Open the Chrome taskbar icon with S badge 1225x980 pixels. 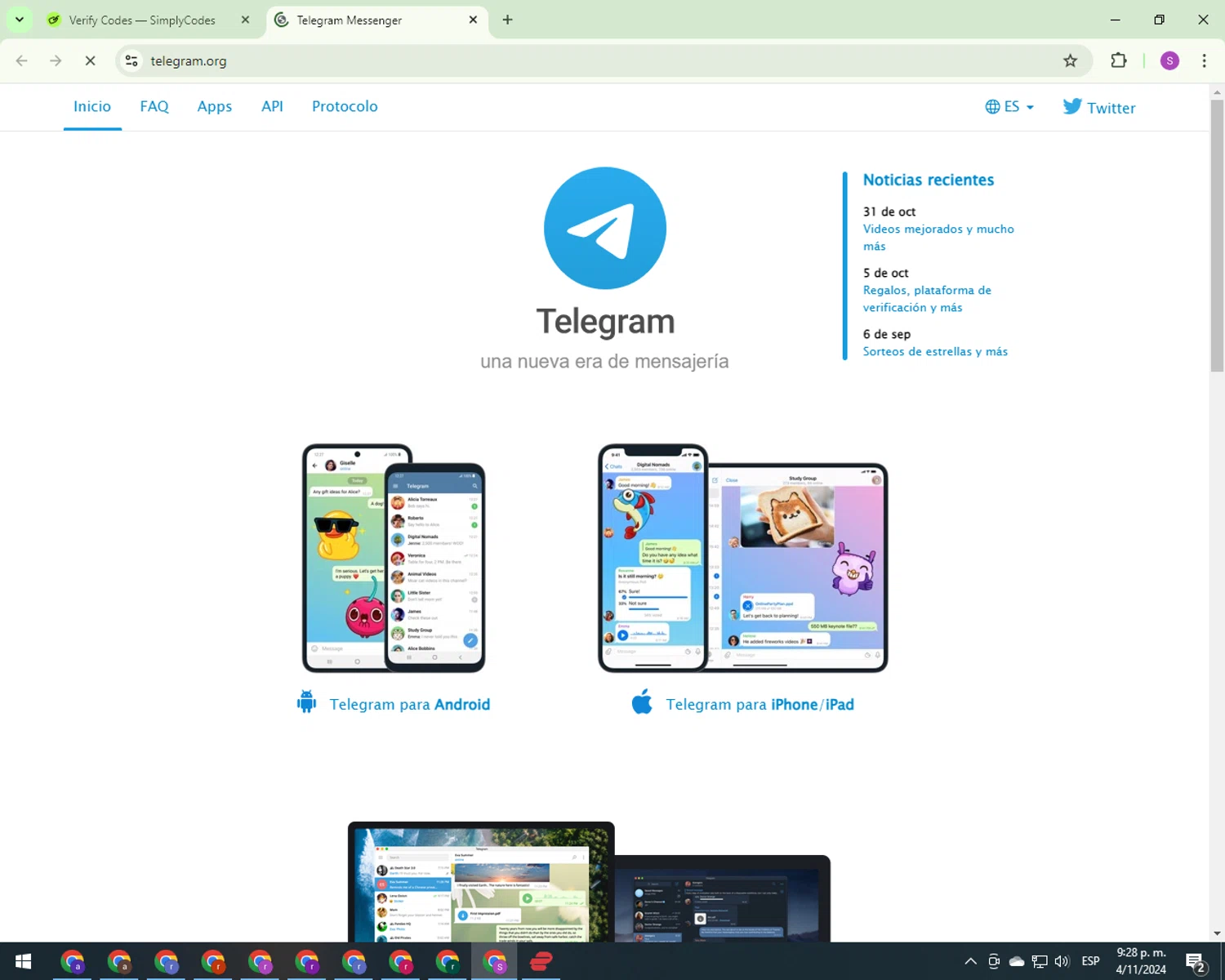495,961
